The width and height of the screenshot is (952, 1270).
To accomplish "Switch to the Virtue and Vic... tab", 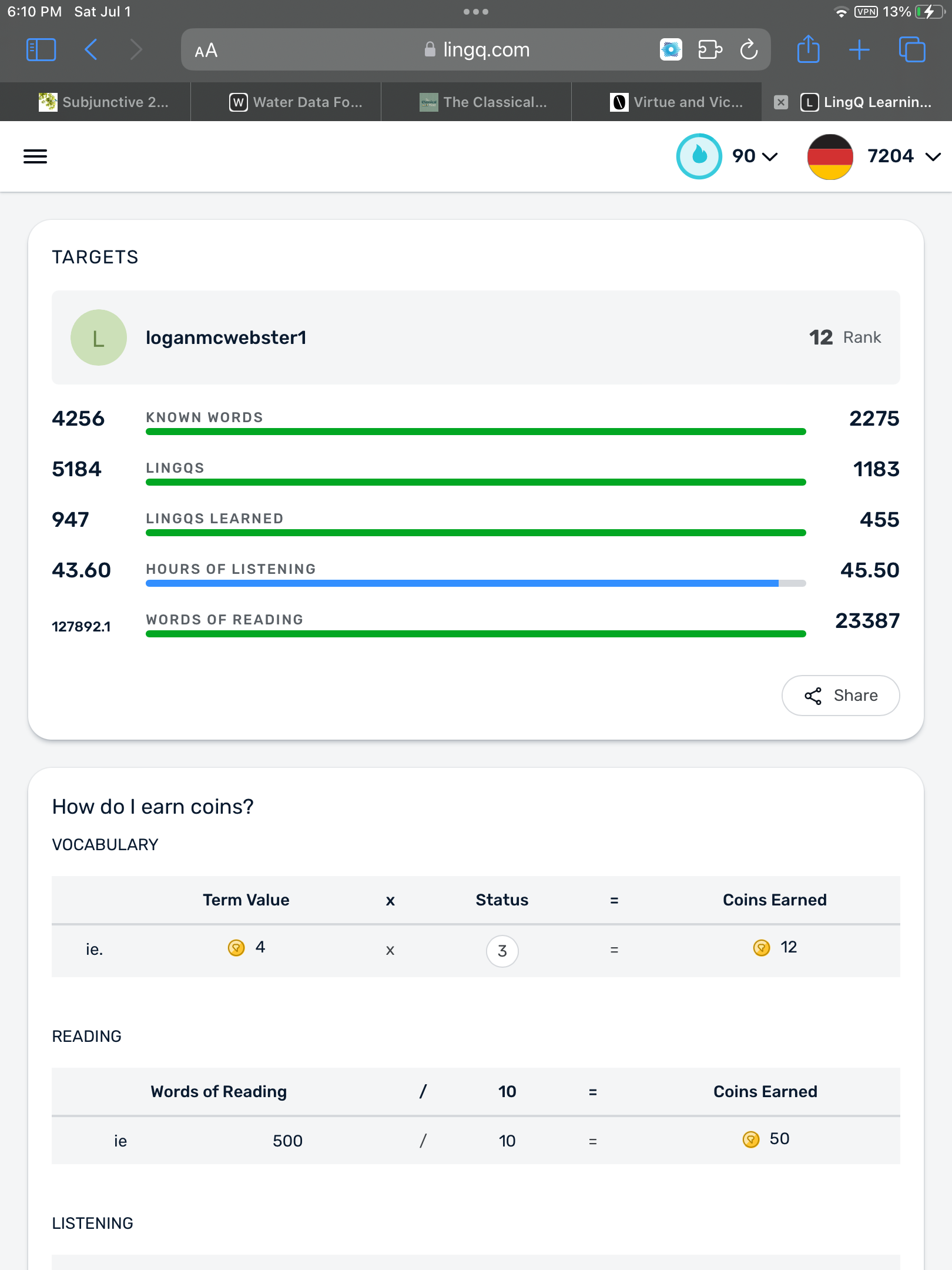I will pyautogui.click(x=667, y=102).
